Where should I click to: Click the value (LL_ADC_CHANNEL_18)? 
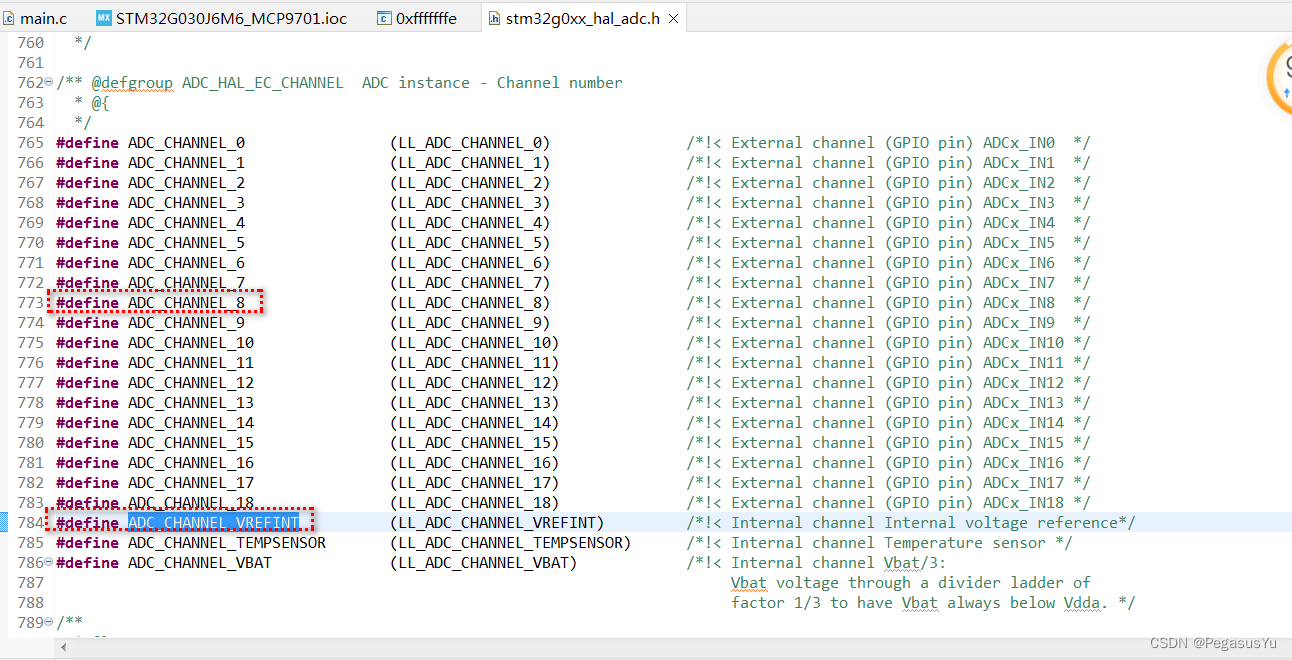point(475,502)
